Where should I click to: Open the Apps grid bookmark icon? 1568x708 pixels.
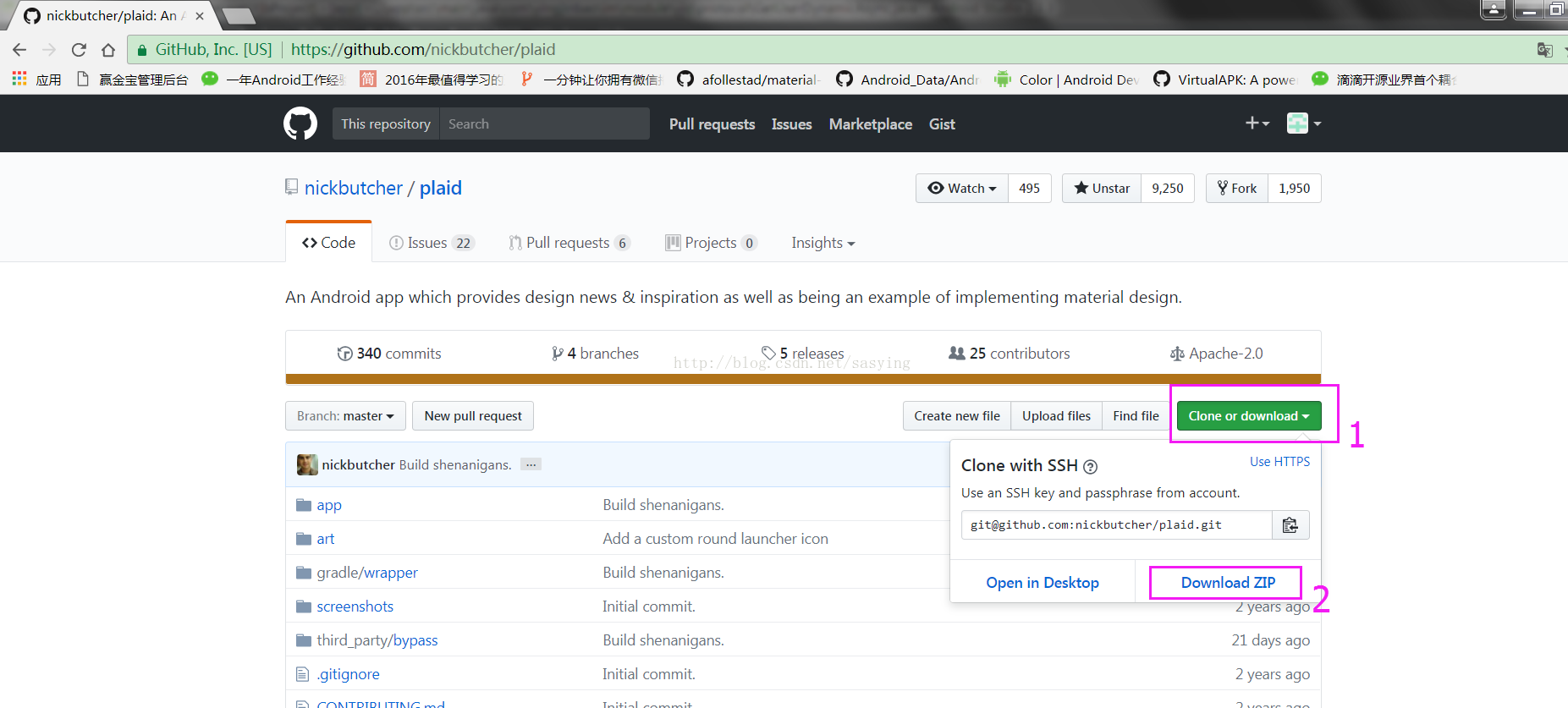[19, 79]
